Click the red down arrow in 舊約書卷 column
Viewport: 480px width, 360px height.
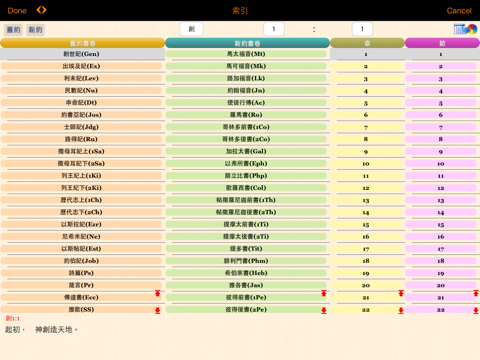158,311
